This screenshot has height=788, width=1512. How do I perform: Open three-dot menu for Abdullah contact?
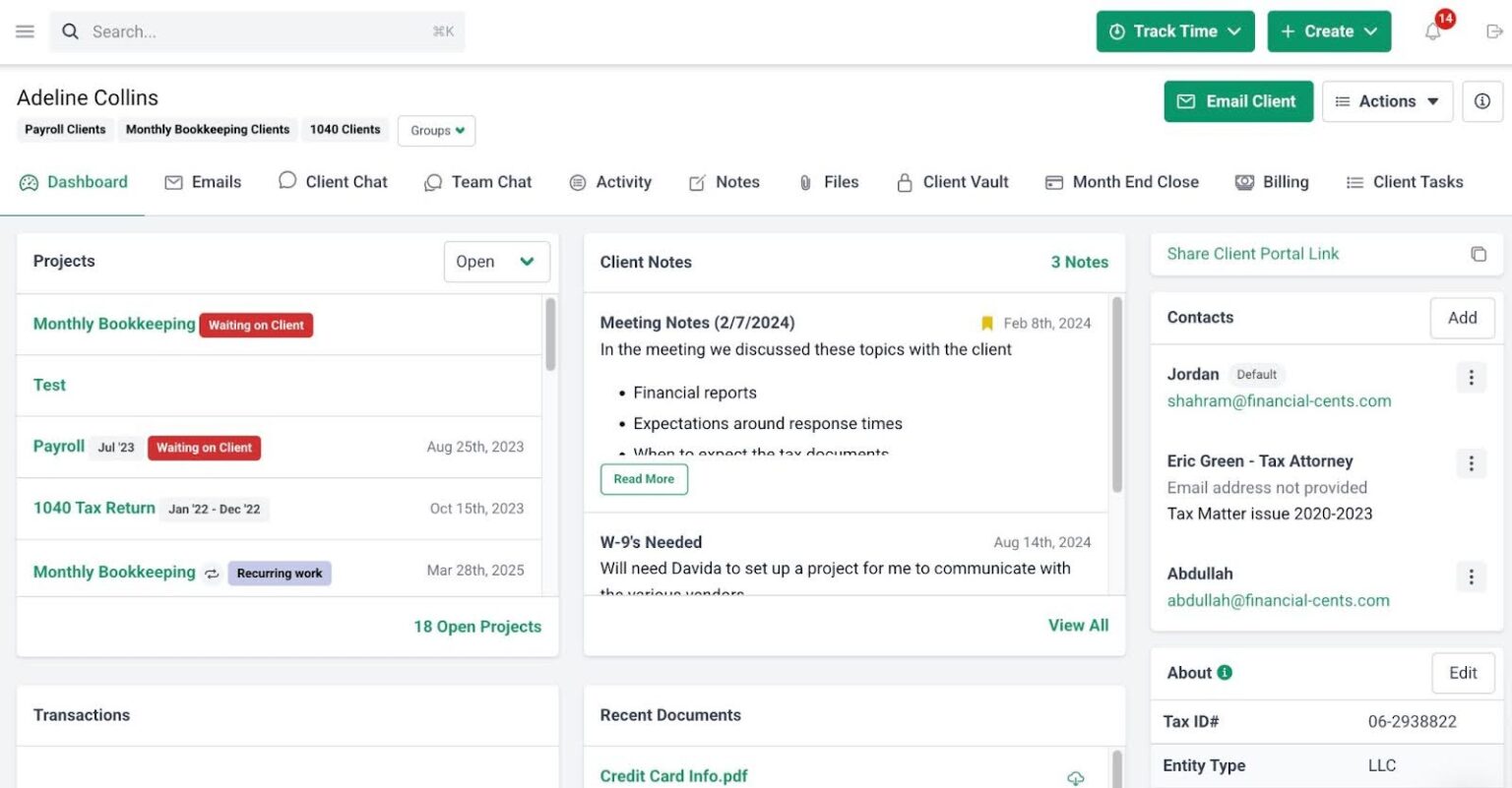[x=1471, y=576]
